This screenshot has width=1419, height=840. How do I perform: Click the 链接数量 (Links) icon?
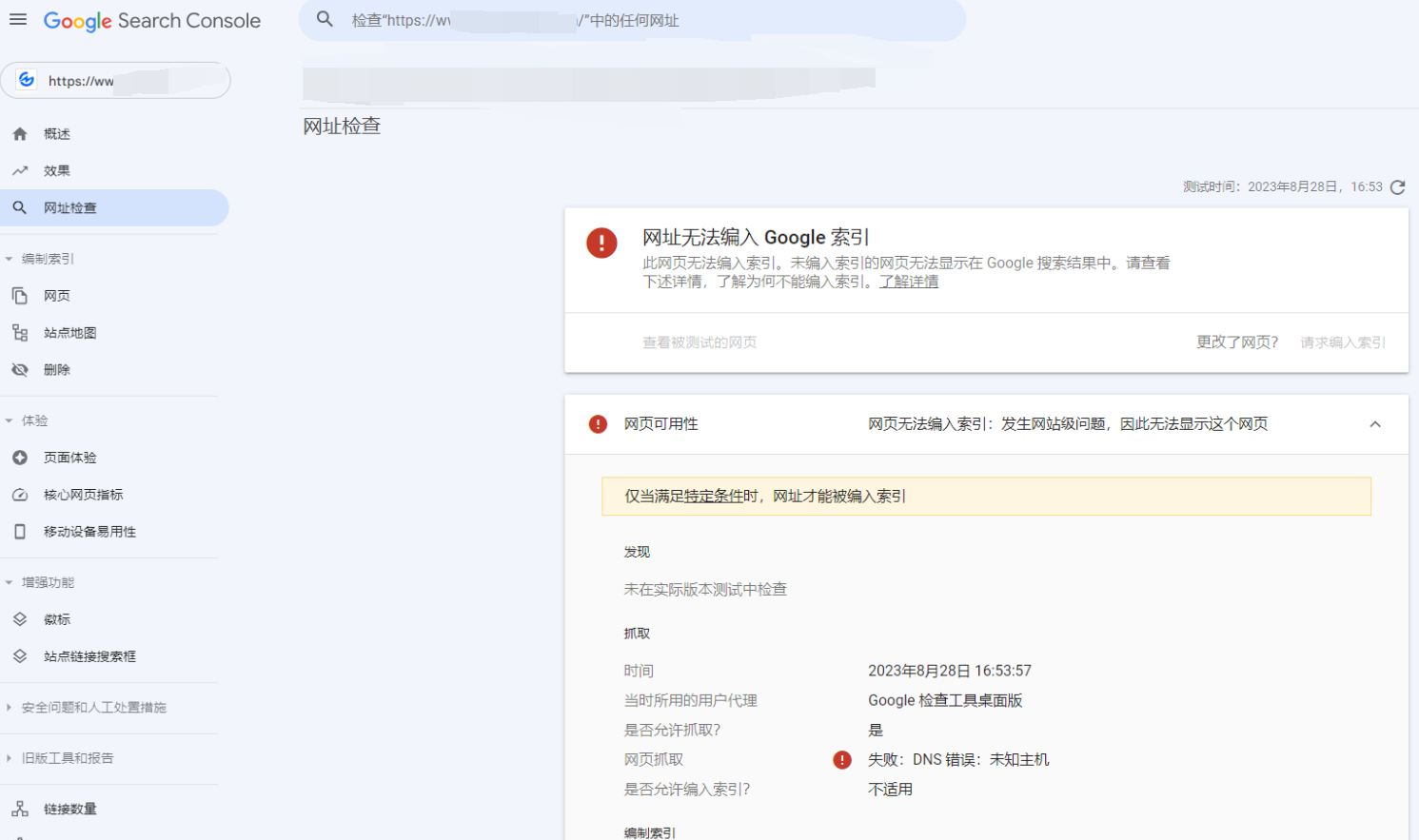click(20, 808)
